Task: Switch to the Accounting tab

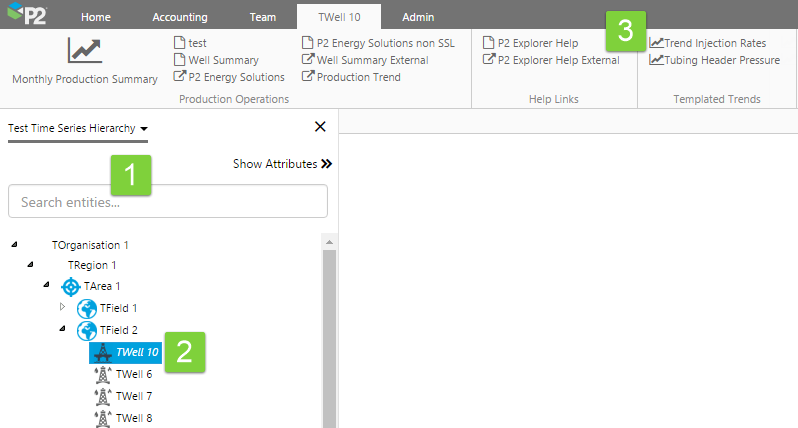Action: click(180, 17)
